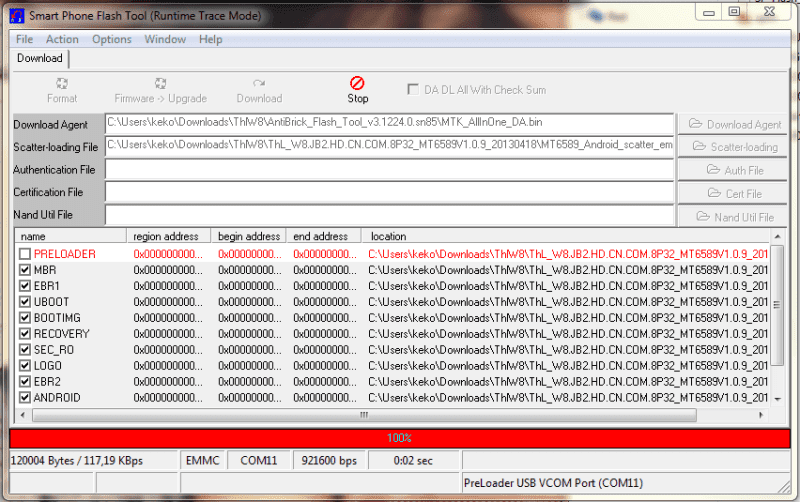The height and width of the screenshot is (502, 800).
Task: Click the Nand Util File input field
Action: pos(389,215)
